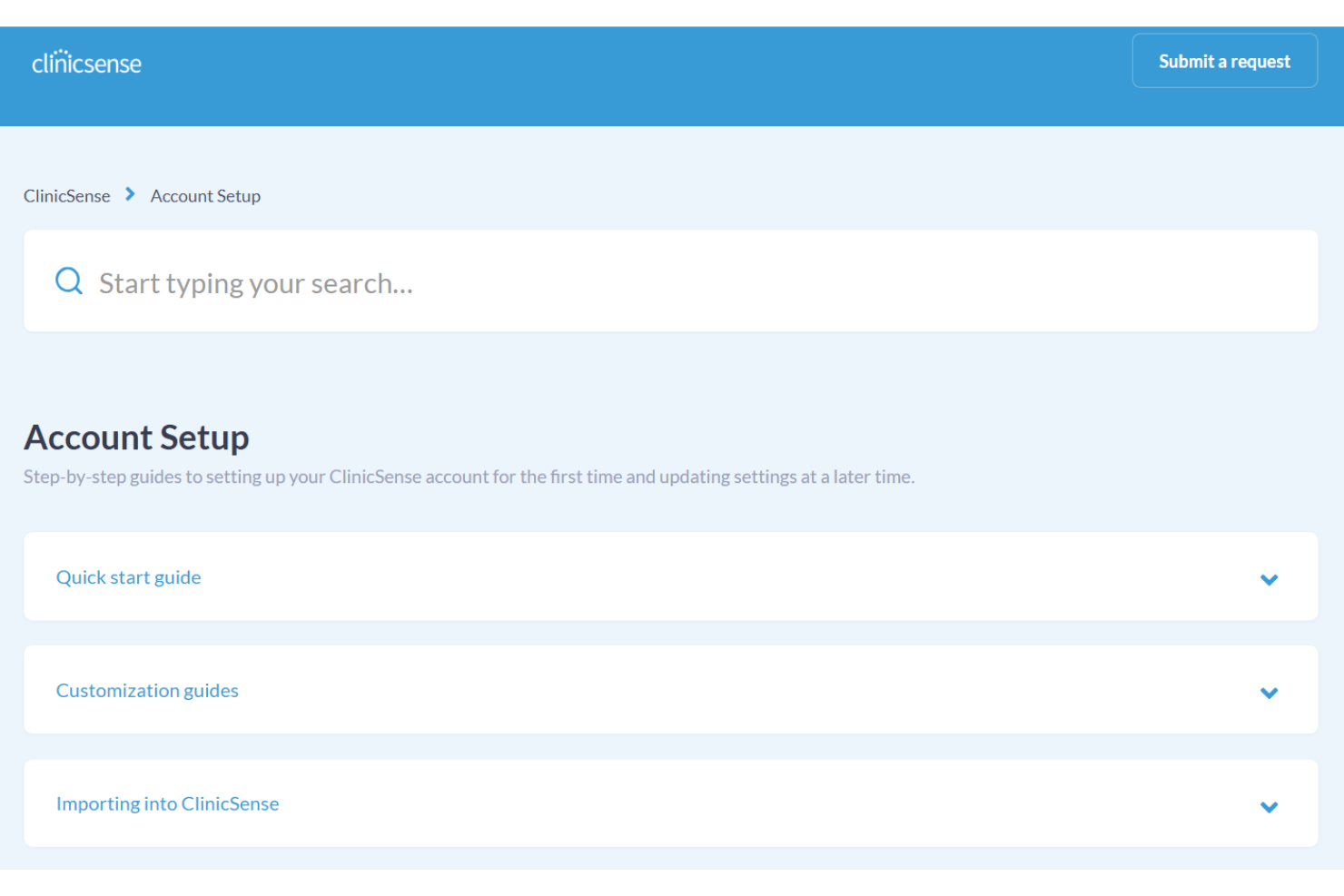Focus the Start typing your search field
The height and width of the screenshot is (896, 1344).
[670, 281]
